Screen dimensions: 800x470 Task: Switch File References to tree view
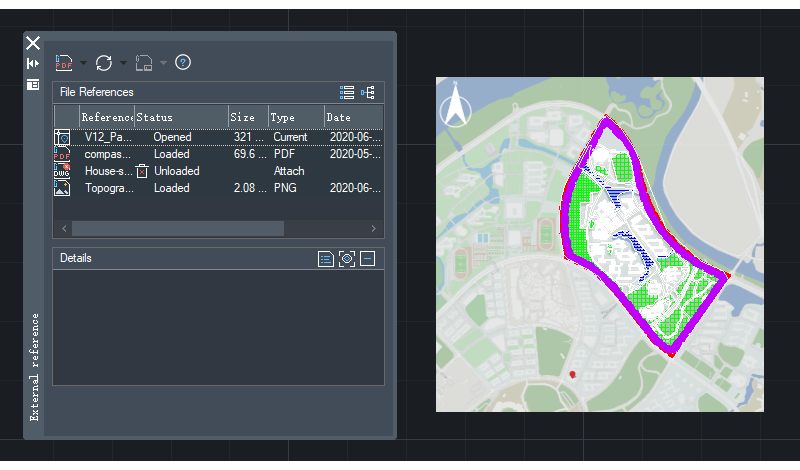[368, 92]
